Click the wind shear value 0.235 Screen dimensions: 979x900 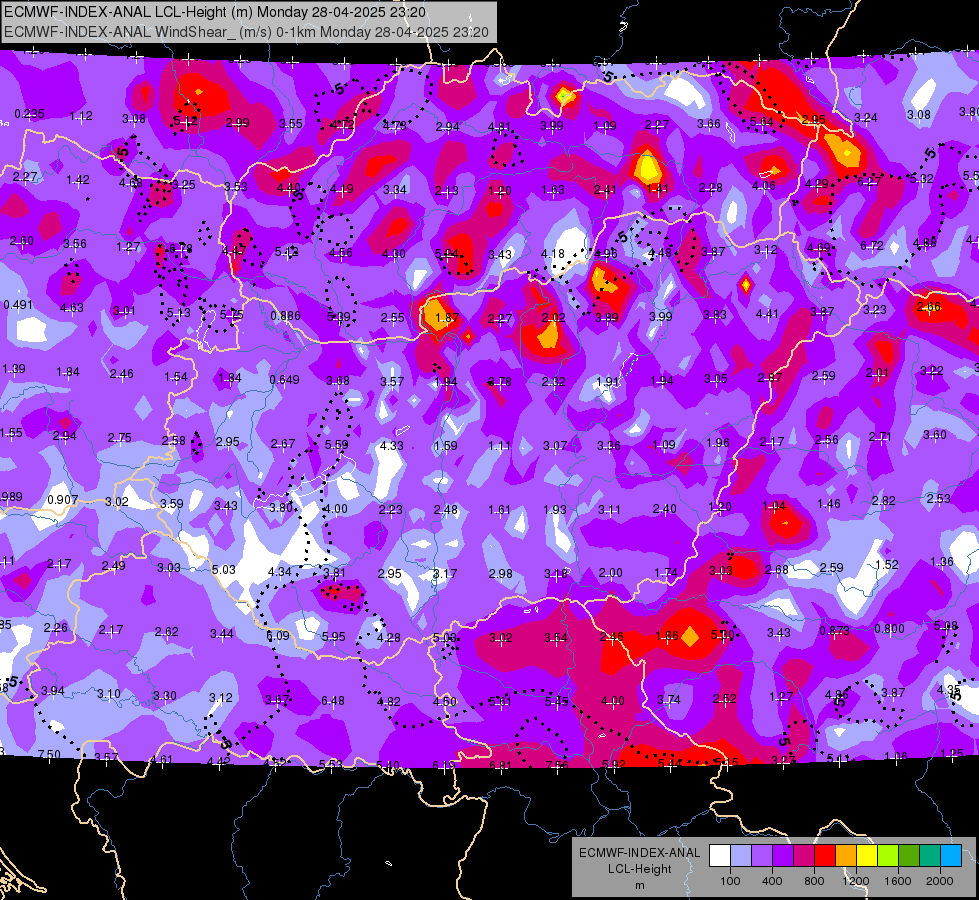[x=29, y=114]
